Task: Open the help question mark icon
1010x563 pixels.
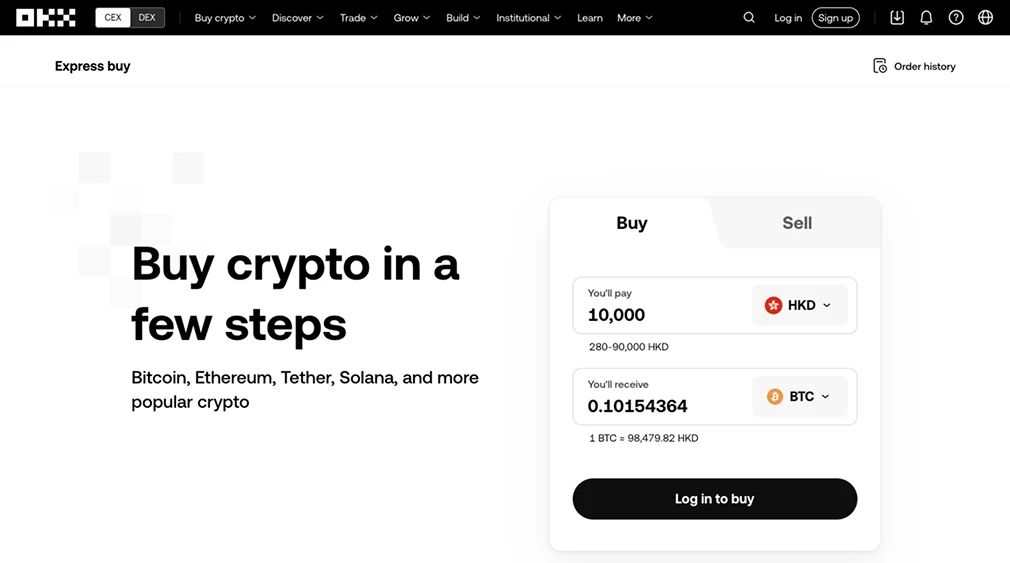Action: (956, 17)
